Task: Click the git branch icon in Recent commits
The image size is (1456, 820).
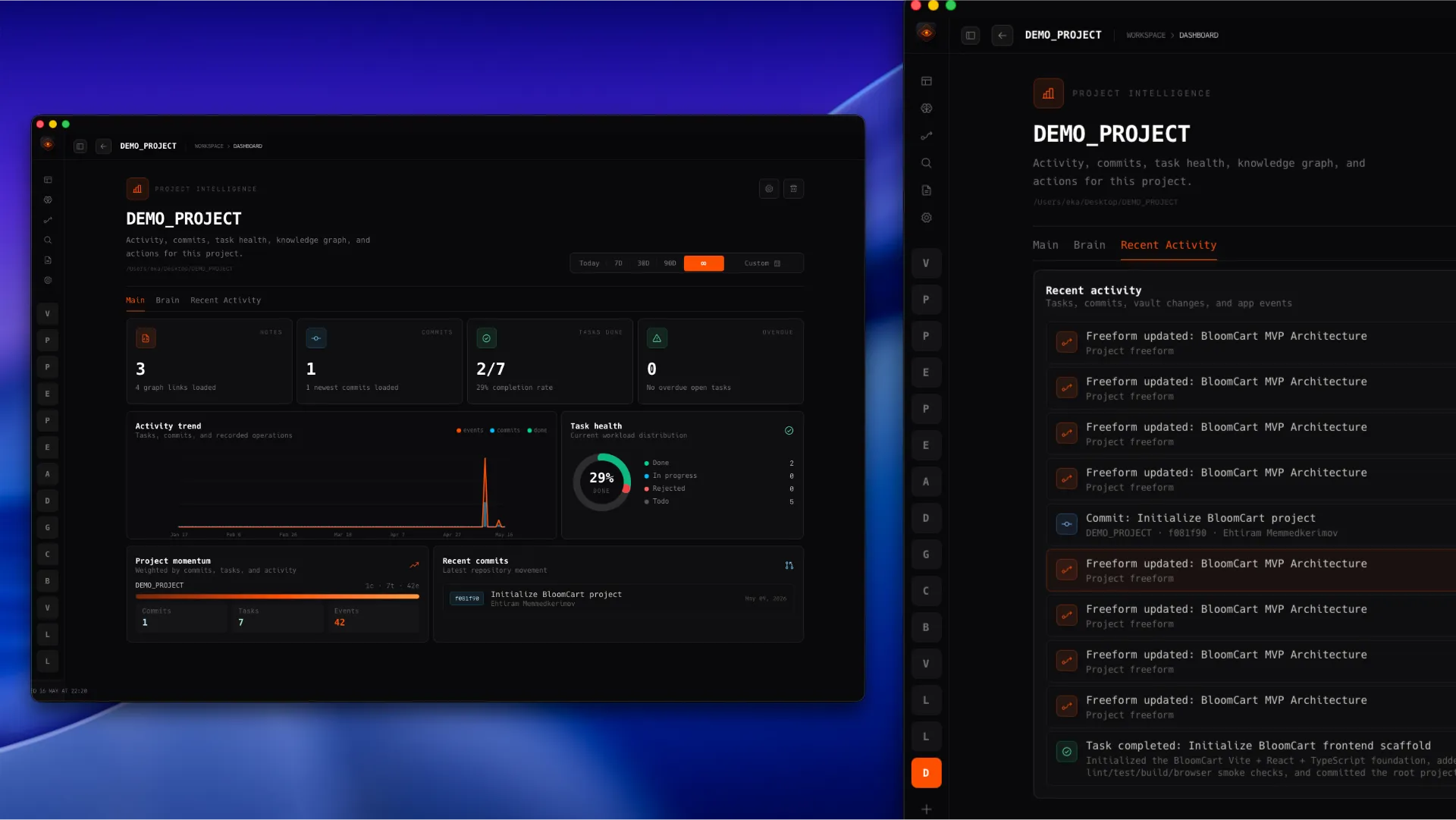Action: (x=789, y=565)
